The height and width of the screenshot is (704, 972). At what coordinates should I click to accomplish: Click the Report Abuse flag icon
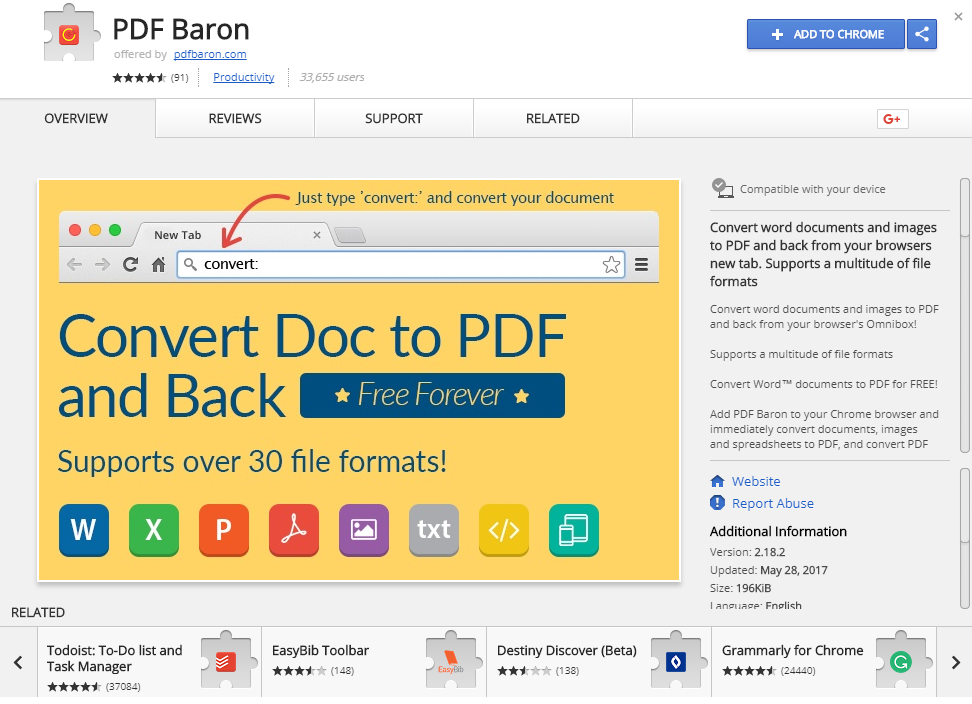point(717,503)
